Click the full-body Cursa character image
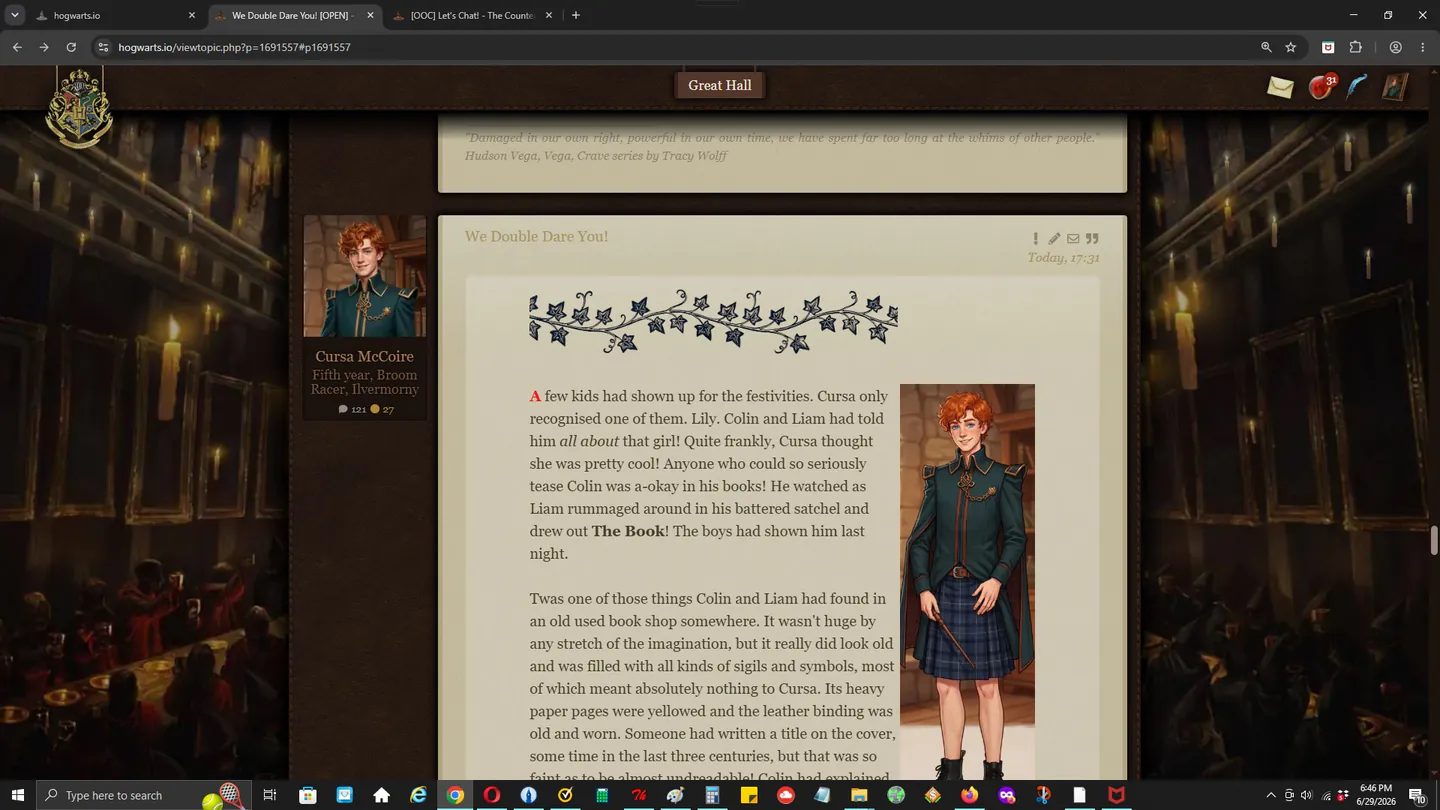Viewport: 1440px width, 810px height. point(967,582)
